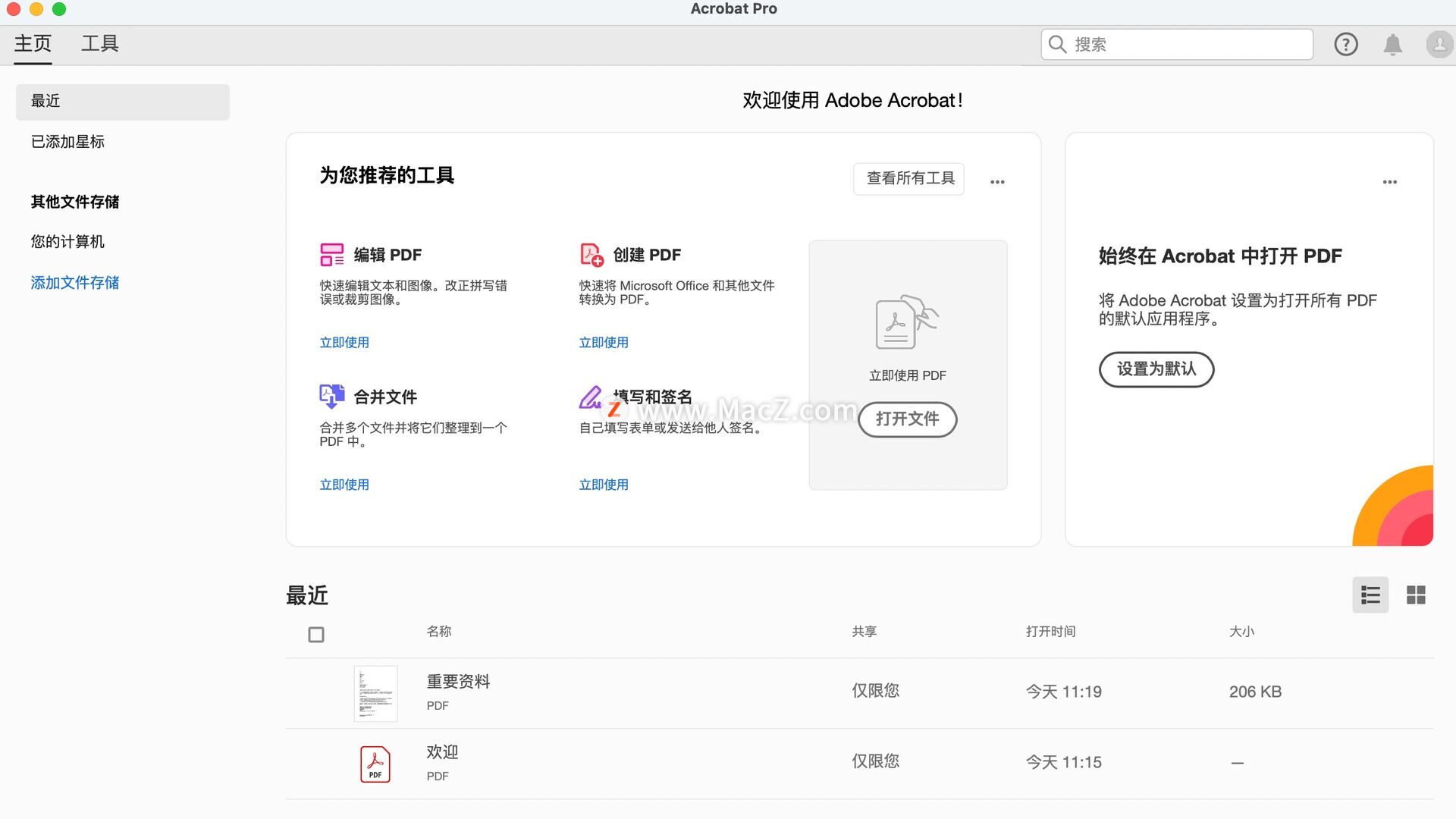Image resolution: width=1456 pixels, height=819 pixels.
Task: Focus the 搜索 input field
Action: click(x=1177, y=45)
